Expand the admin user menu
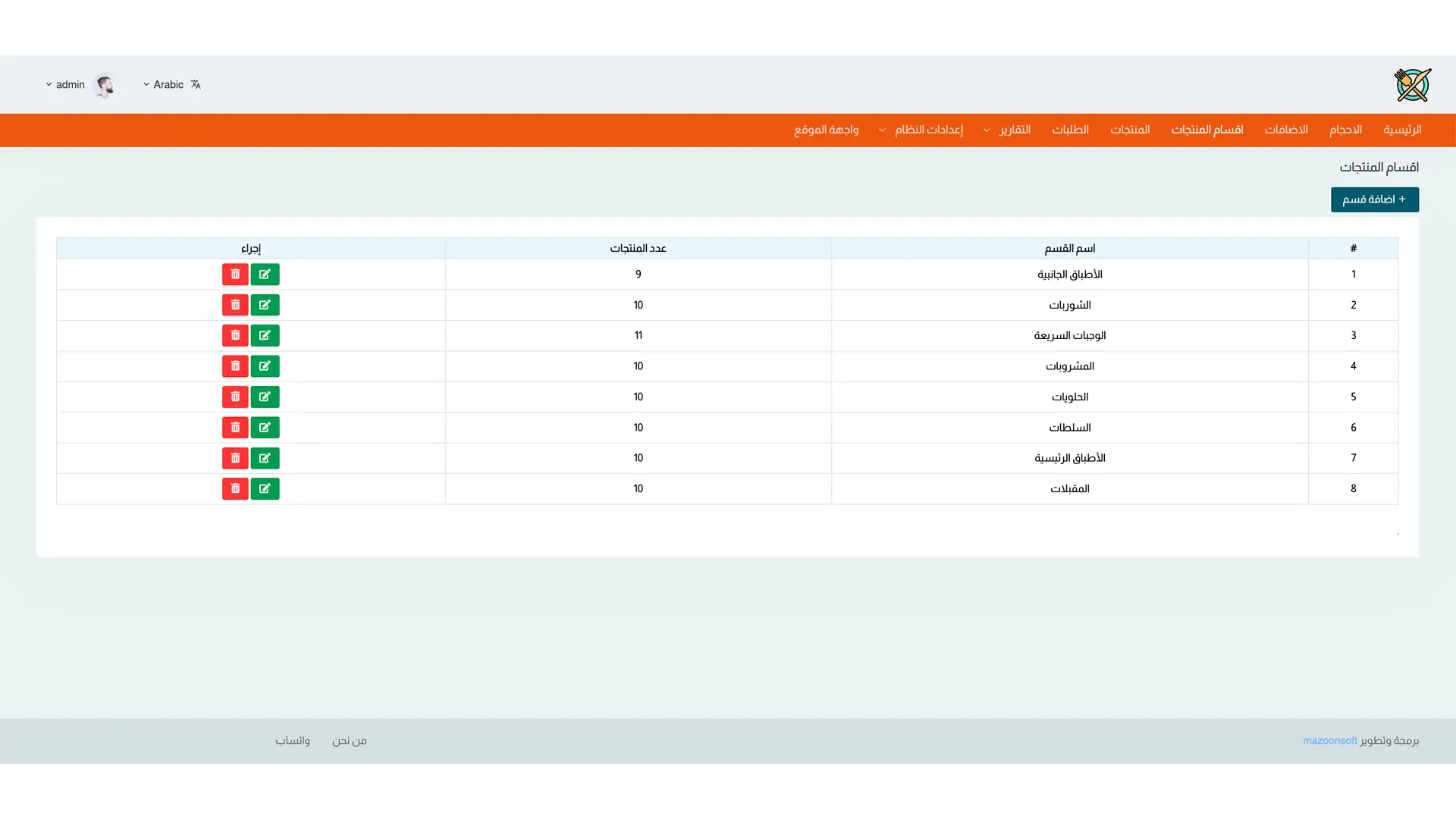Viewport: 1456px width, 819px height. 65,85
